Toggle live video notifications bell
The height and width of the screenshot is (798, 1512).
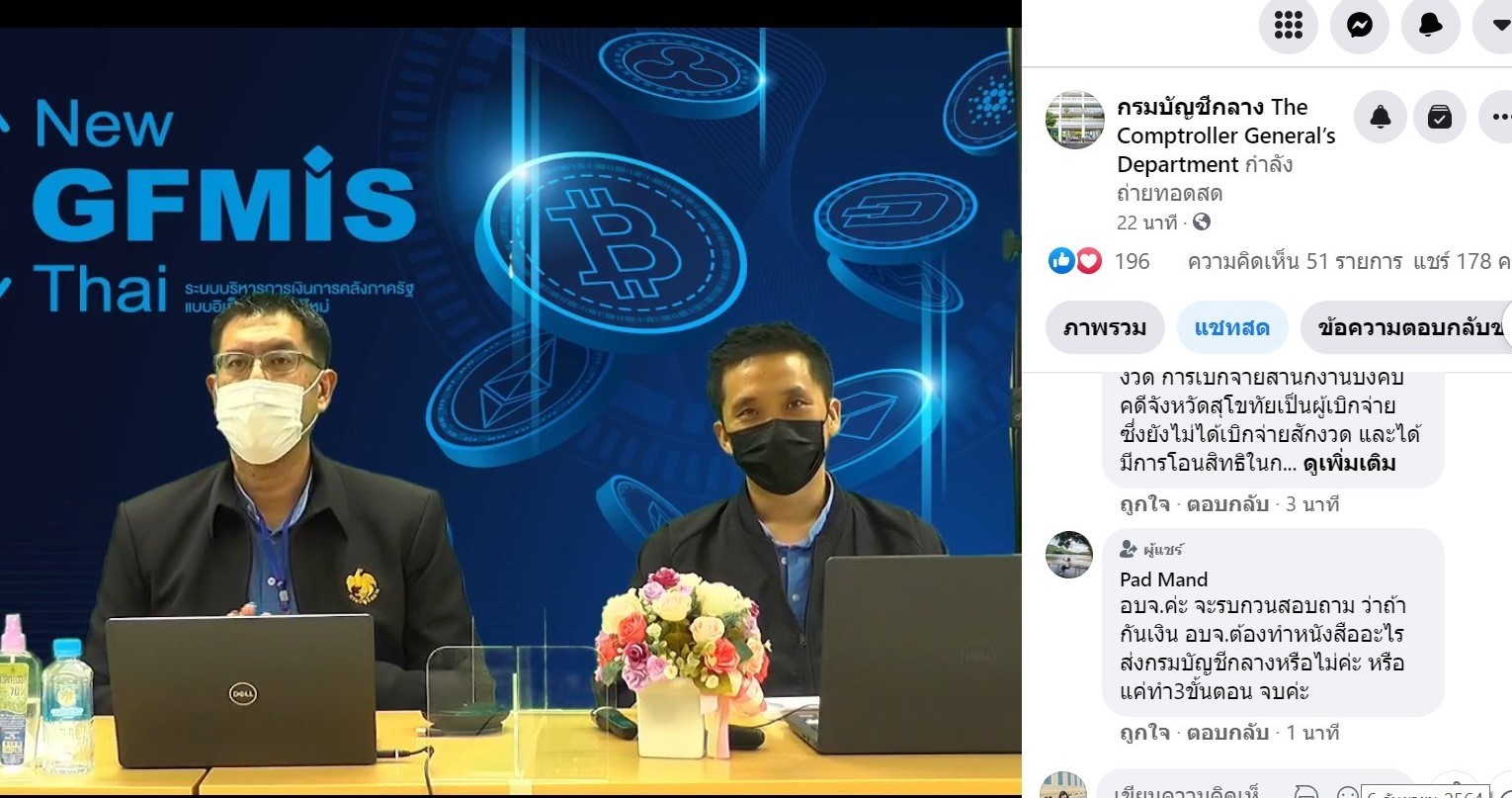[1381, 118]
